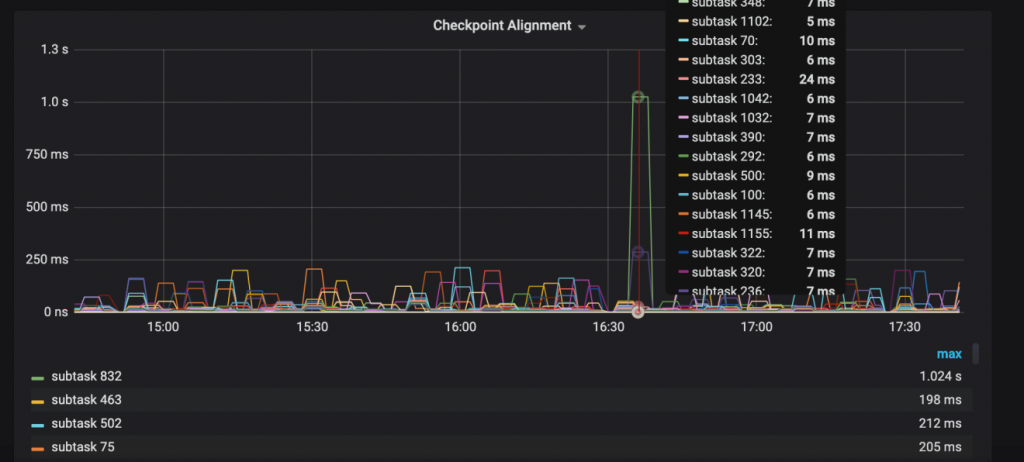The image size is (1024, 462).
Task: Click the hover marker at the graph baseline
Action: tap(638, 311)
